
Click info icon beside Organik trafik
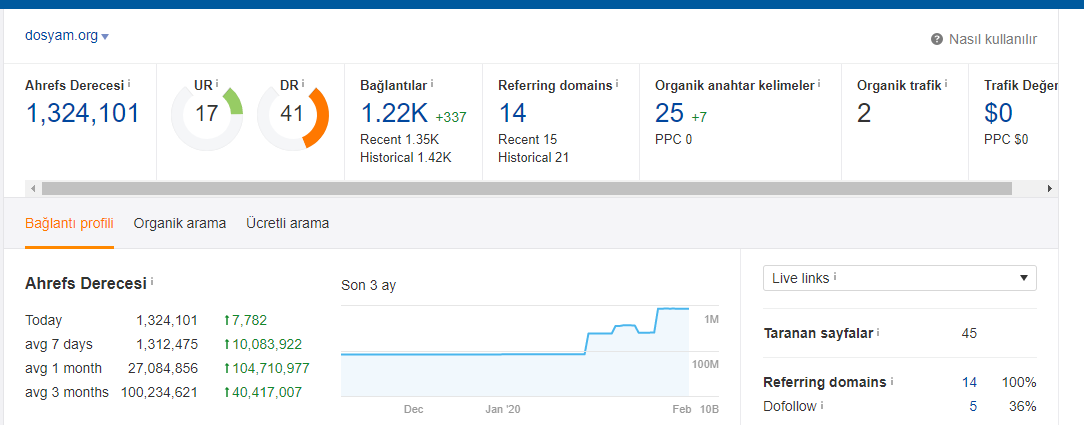[x=946, y=84]
